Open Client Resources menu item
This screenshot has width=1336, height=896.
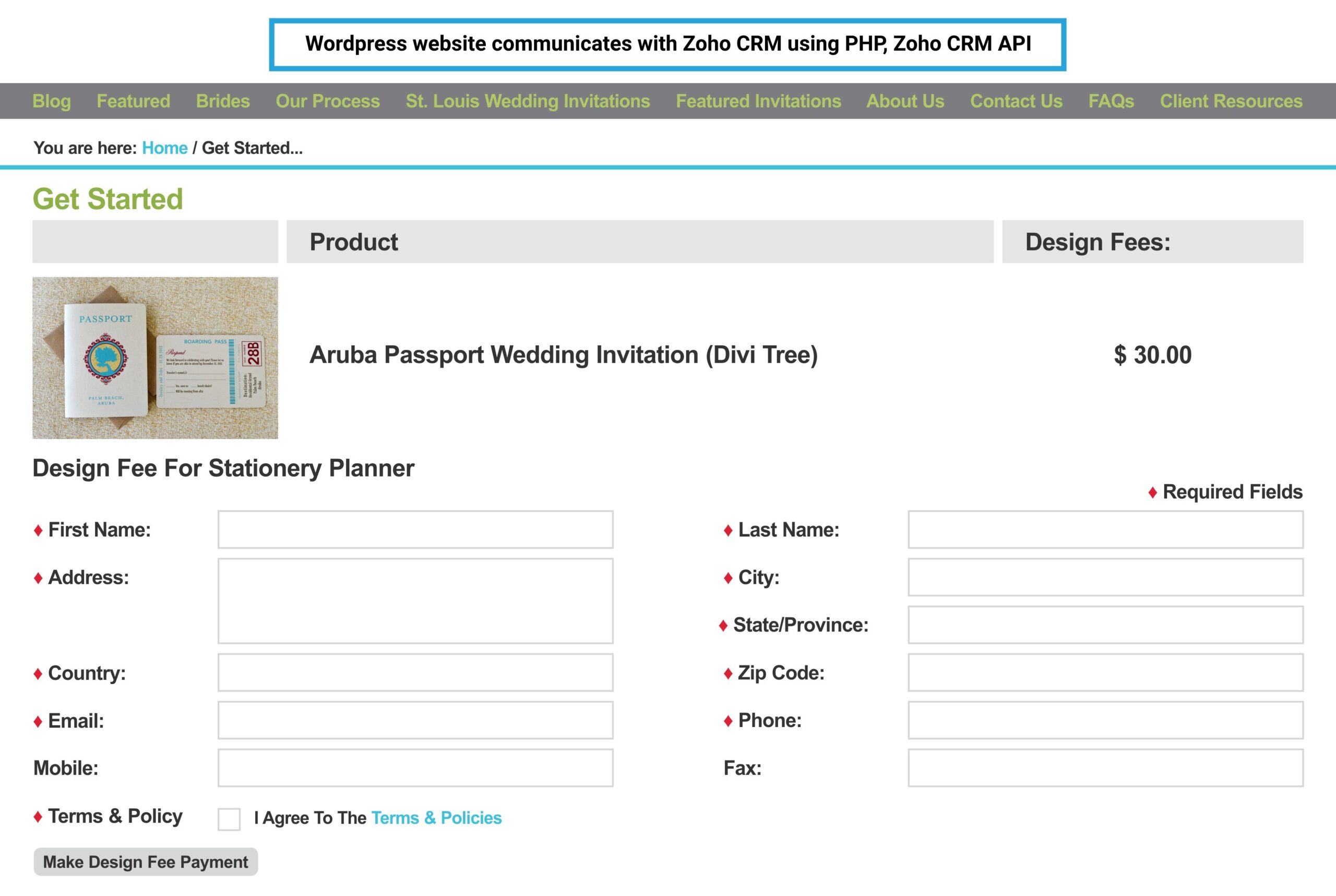[x=1231, y=101]
